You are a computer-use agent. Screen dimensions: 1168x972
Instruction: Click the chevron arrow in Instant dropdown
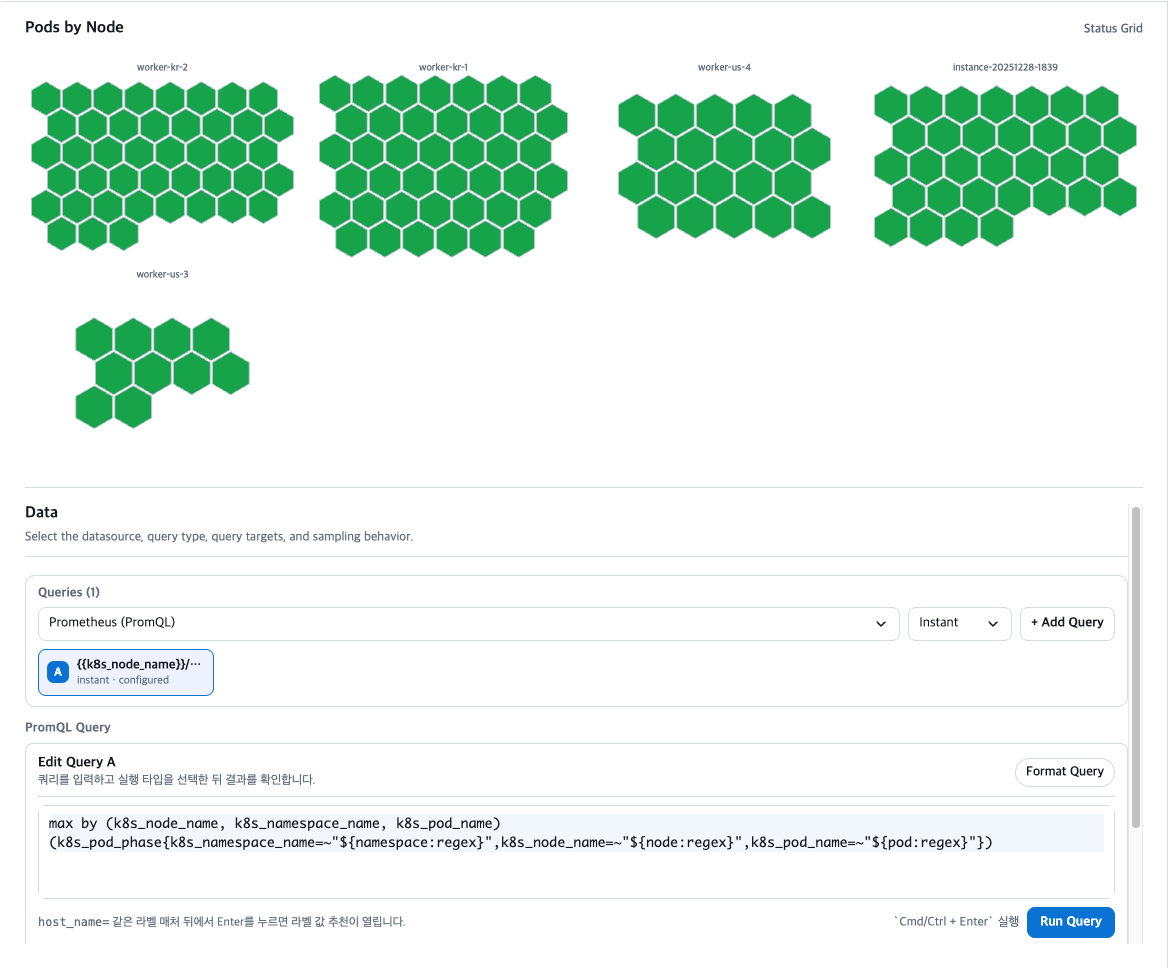tap(993, 623)
